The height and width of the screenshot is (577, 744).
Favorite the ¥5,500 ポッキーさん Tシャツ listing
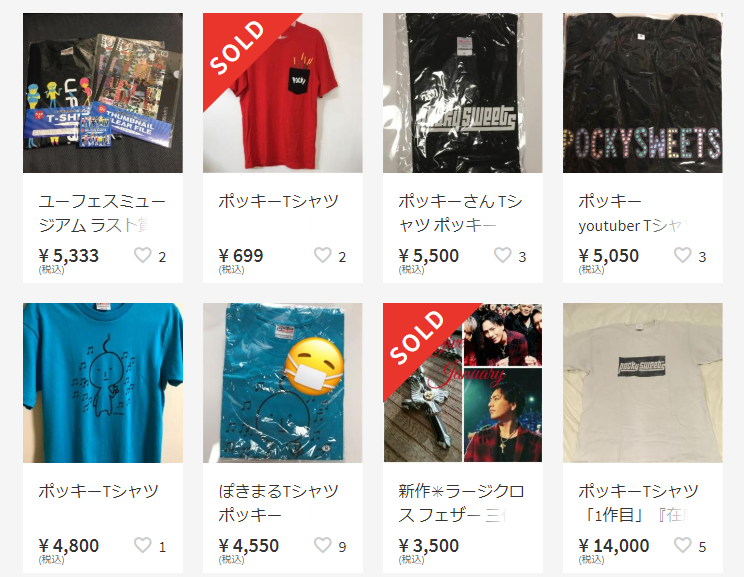coord(502,255)
